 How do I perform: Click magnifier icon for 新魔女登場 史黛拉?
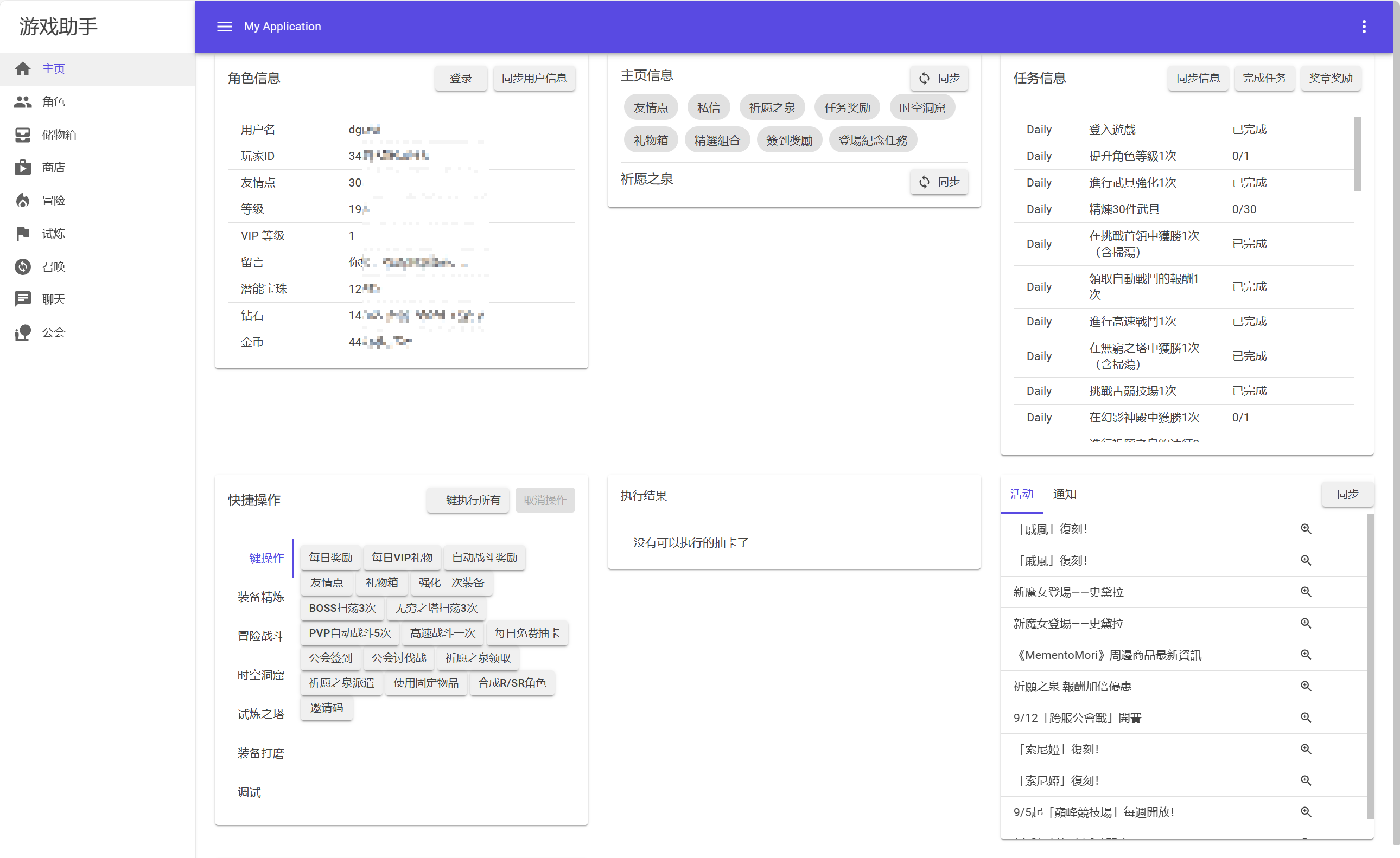click(x=1306, y=592)
